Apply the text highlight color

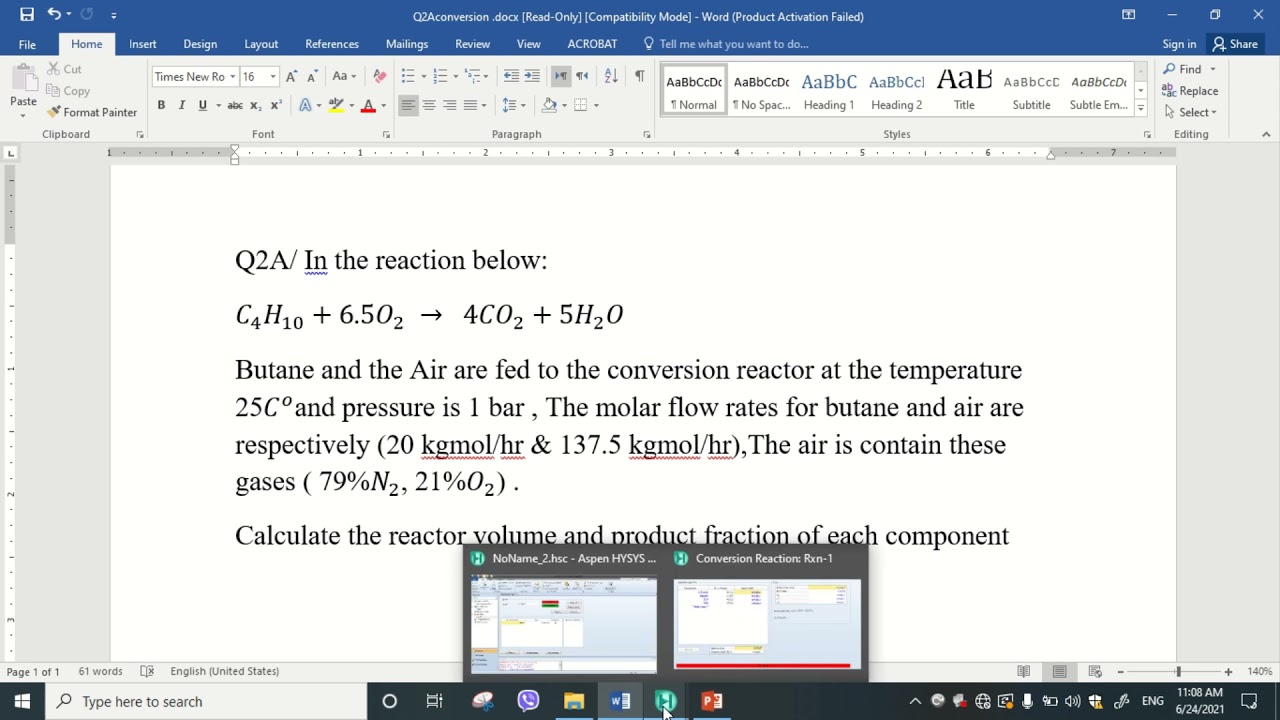(x=336, y=105)
